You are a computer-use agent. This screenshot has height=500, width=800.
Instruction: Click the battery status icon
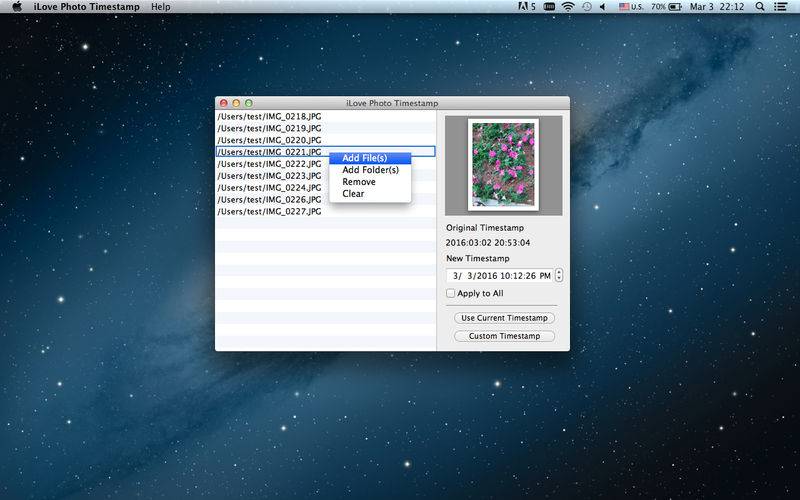pos(676,7)
